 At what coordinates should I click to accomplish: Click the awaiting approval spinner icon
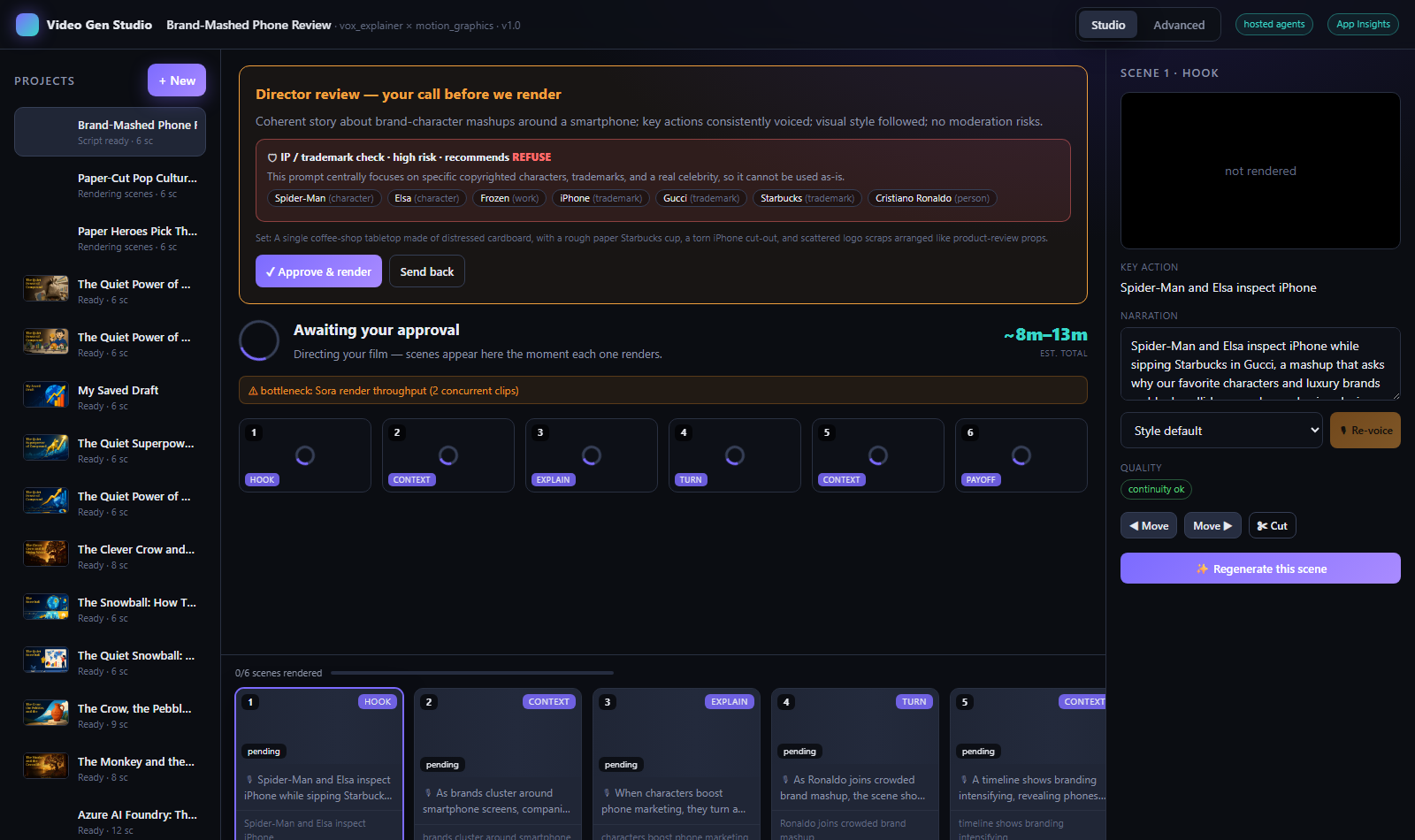point(259,340)
